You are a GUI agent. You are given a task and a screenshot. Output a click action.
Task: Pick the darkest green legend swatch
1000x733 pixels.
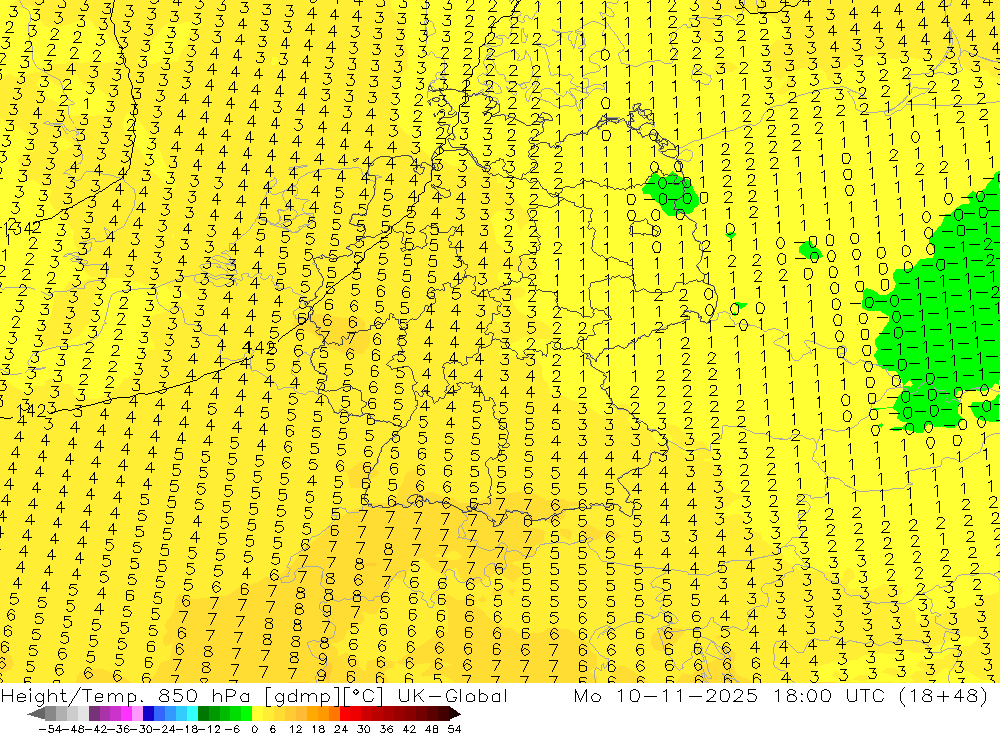click(203, 714)
